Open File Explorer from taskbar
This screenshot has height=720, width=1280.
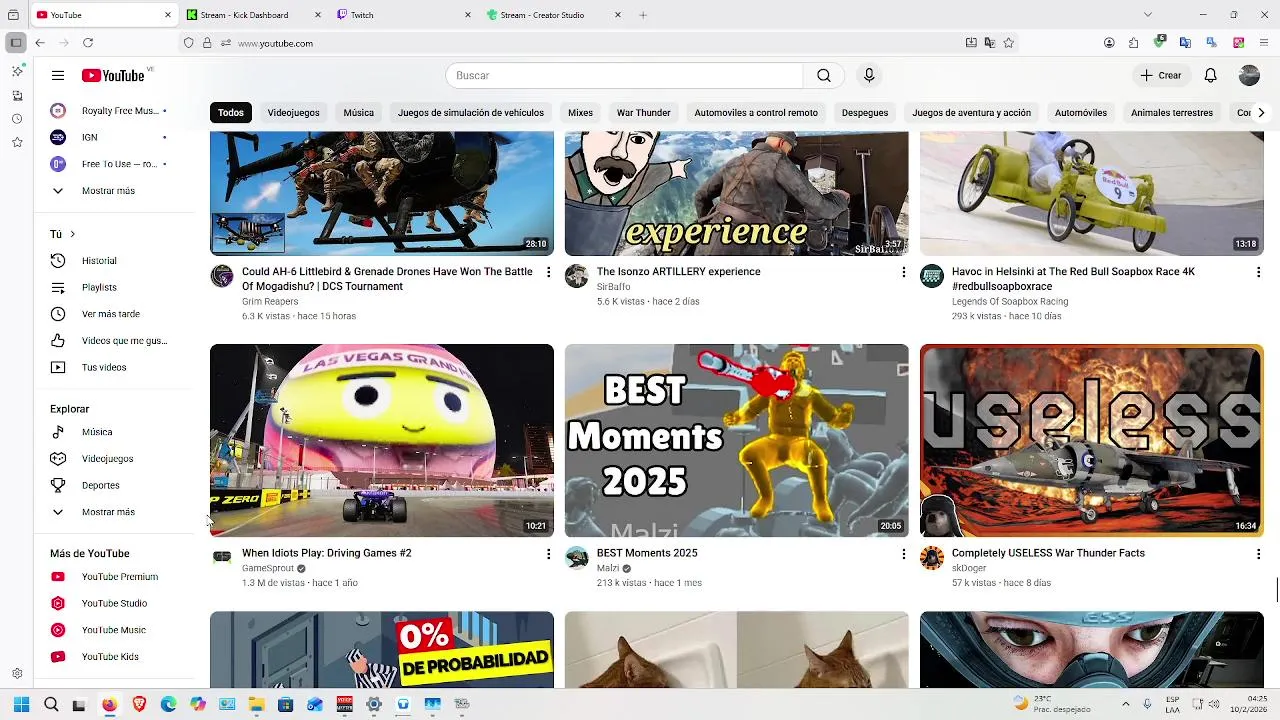[256, 704]
